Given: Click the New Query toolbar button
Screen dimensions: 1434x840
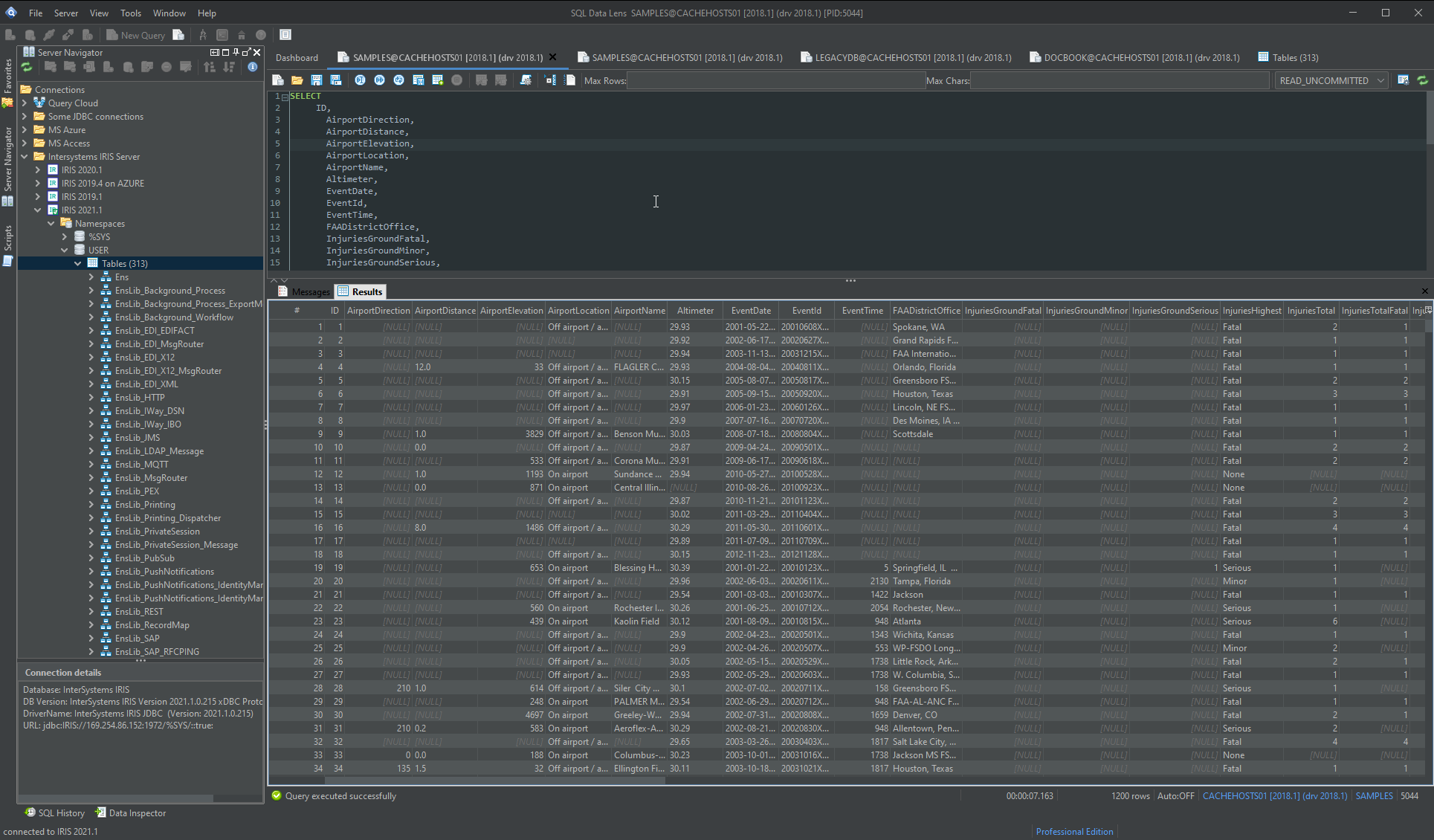Looking at the screenshot, I should pyautogui.click(x=135, y=35).
